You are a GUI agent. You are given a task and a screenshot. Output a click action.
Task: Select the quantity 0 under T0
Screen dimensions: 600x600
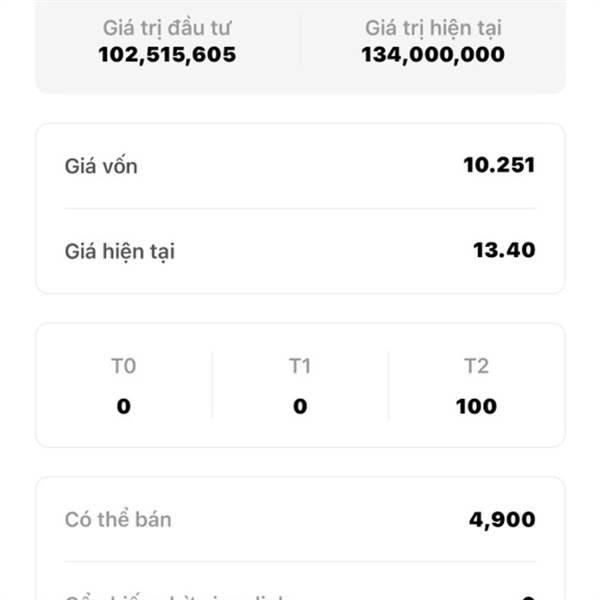click(x=123, y=407)
